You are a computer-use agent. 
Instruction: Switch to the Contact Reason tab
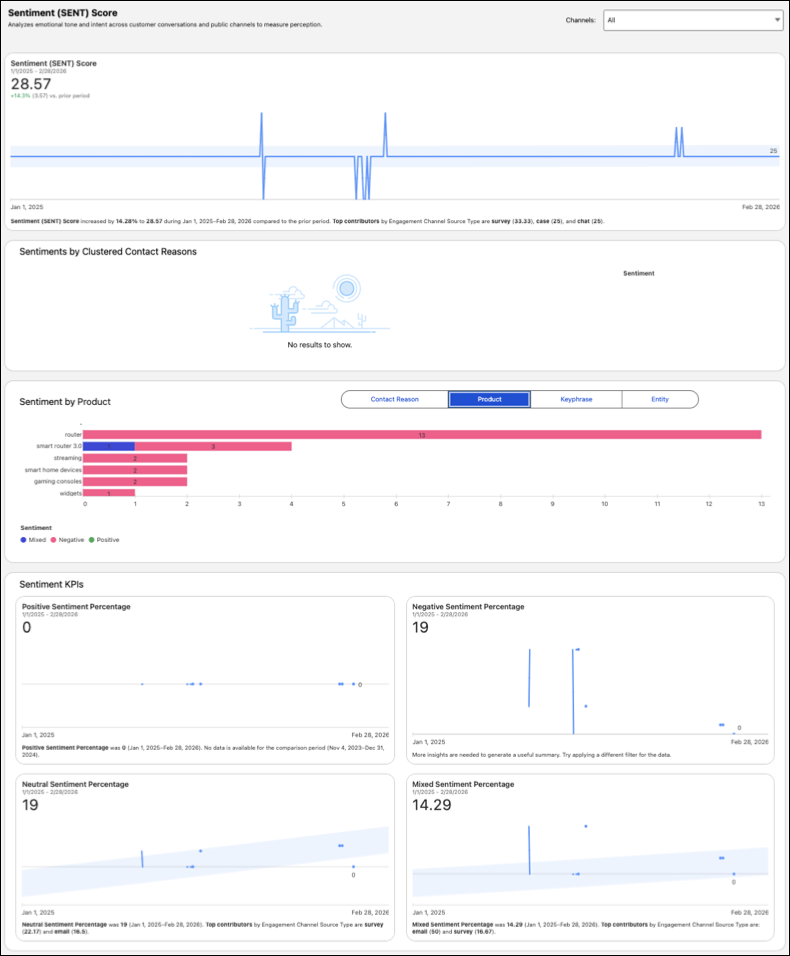coord(394,399)
